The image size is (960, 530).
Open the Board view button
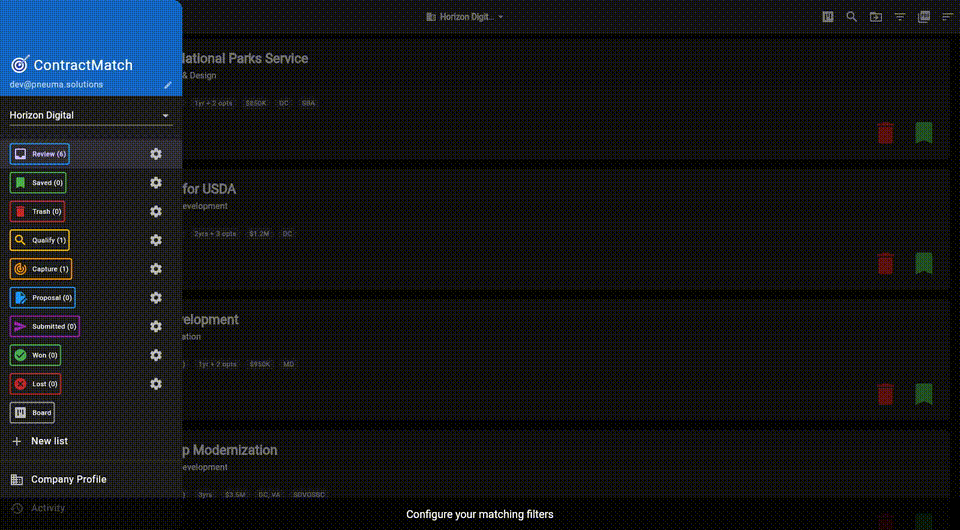(32, 413)
